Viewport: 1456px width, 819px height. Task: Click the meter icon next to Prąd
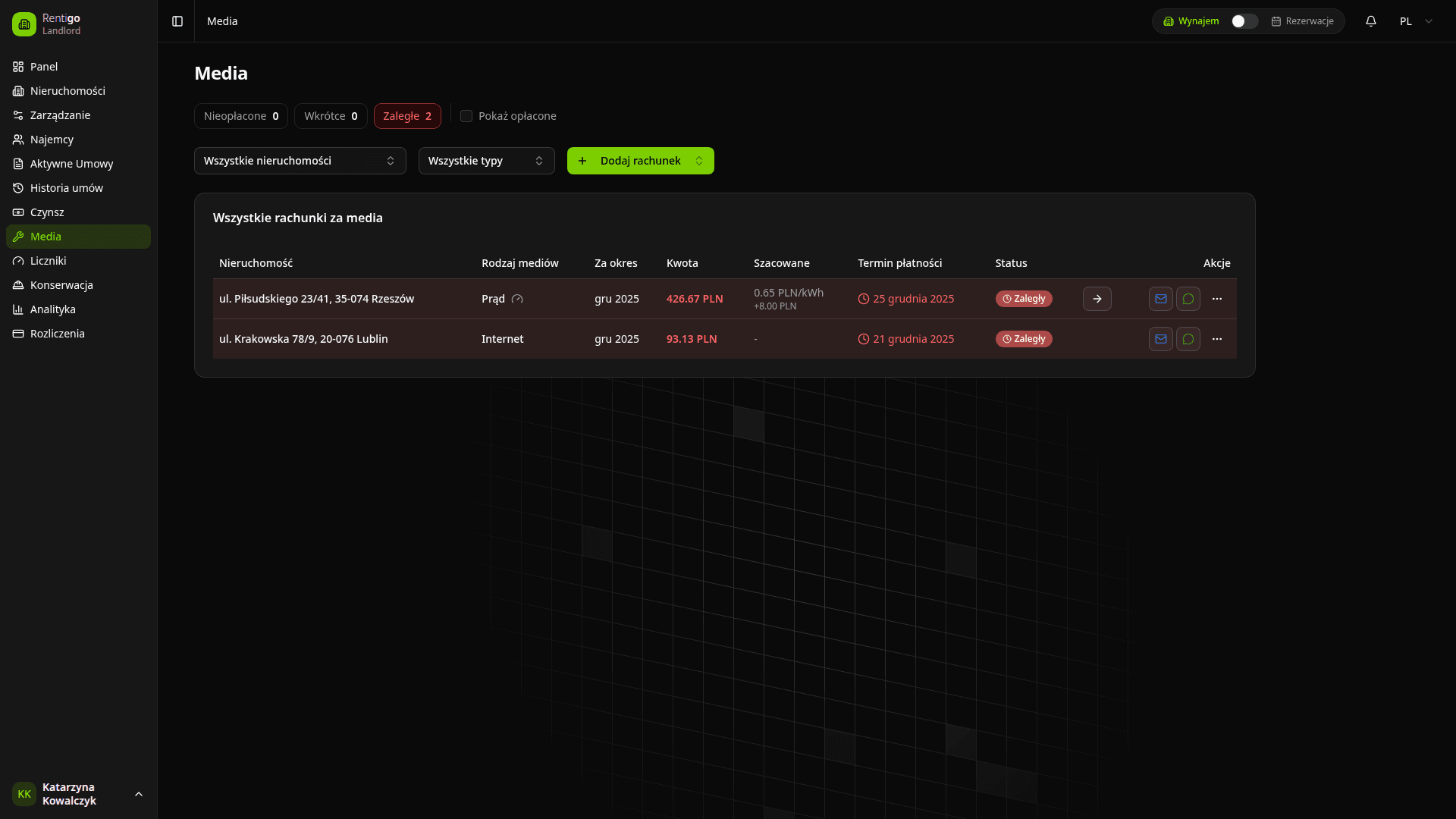517,299
